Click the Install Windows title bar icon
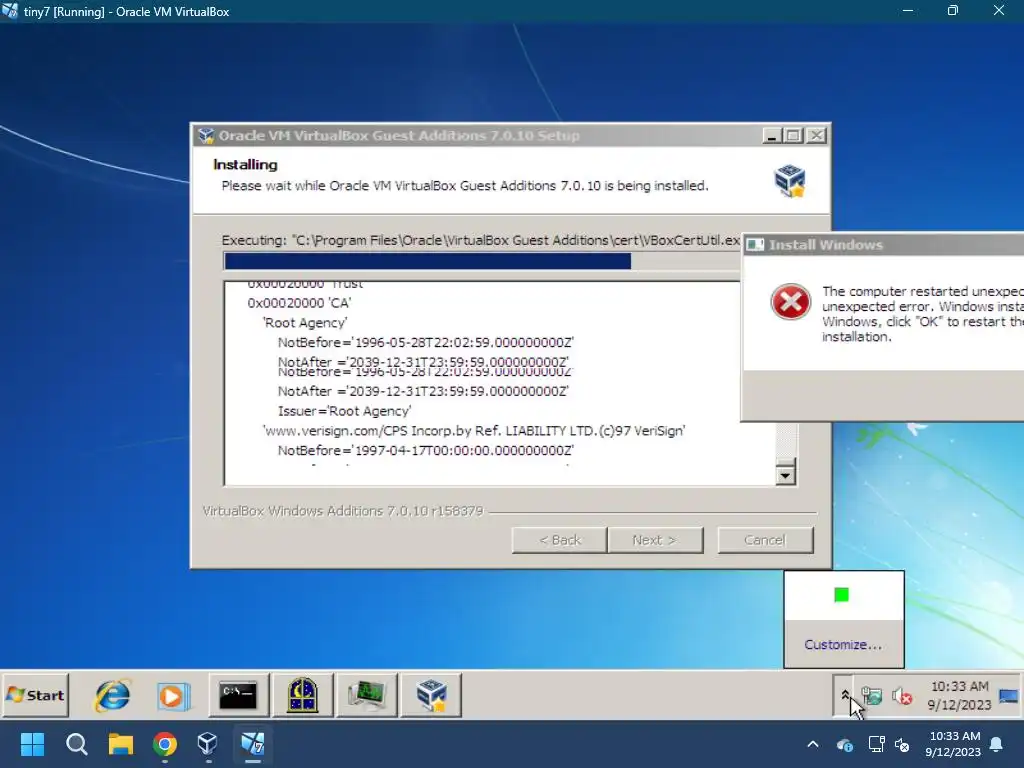 click(756, 245)
